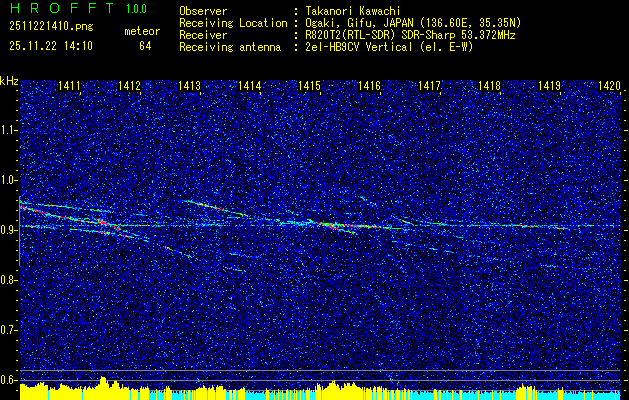Image resolution: width=629 pixels, height=400 pixels.
Task: Click time marker 1411
Action: coord(69,85)
